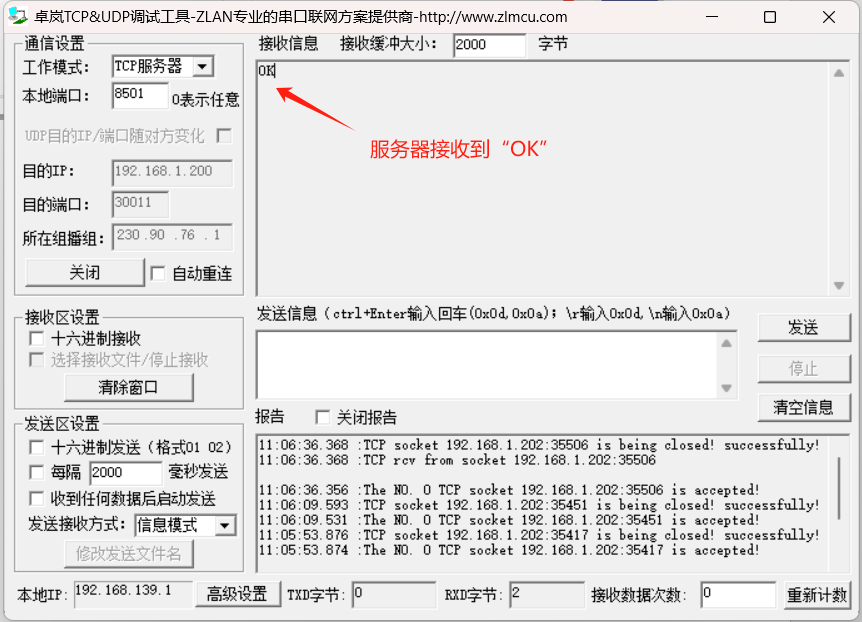This screenshot has height=622, width=862.
Task: Toggle the 关闭报告 checkbox
Action: coord(323,417)
